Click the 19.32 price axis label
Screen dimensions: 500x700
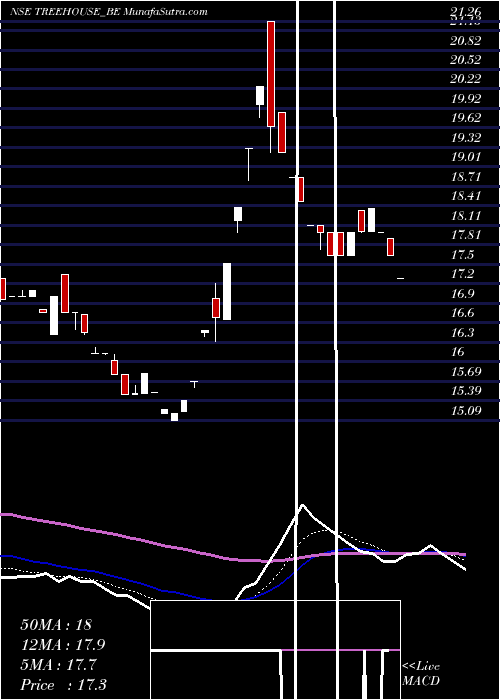click(x=466, y=138)
